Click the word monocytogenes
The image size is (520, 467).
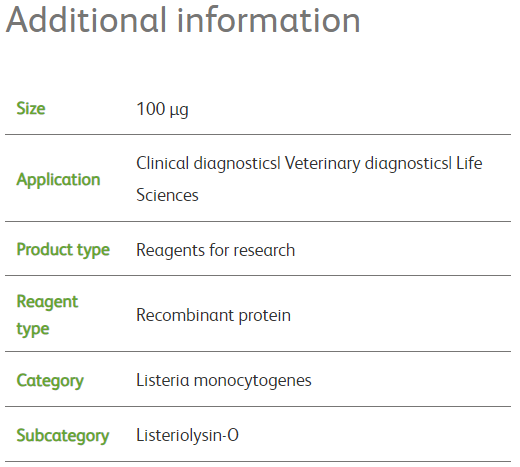(x=252, y=381)
